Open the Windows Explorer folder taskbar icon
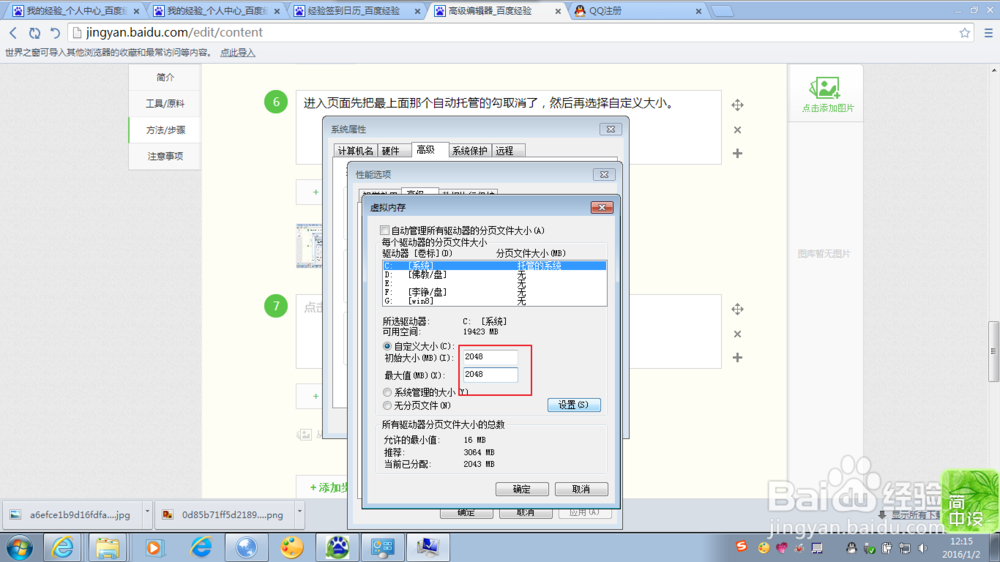The image size is (1000, 562). coord(107,547)
